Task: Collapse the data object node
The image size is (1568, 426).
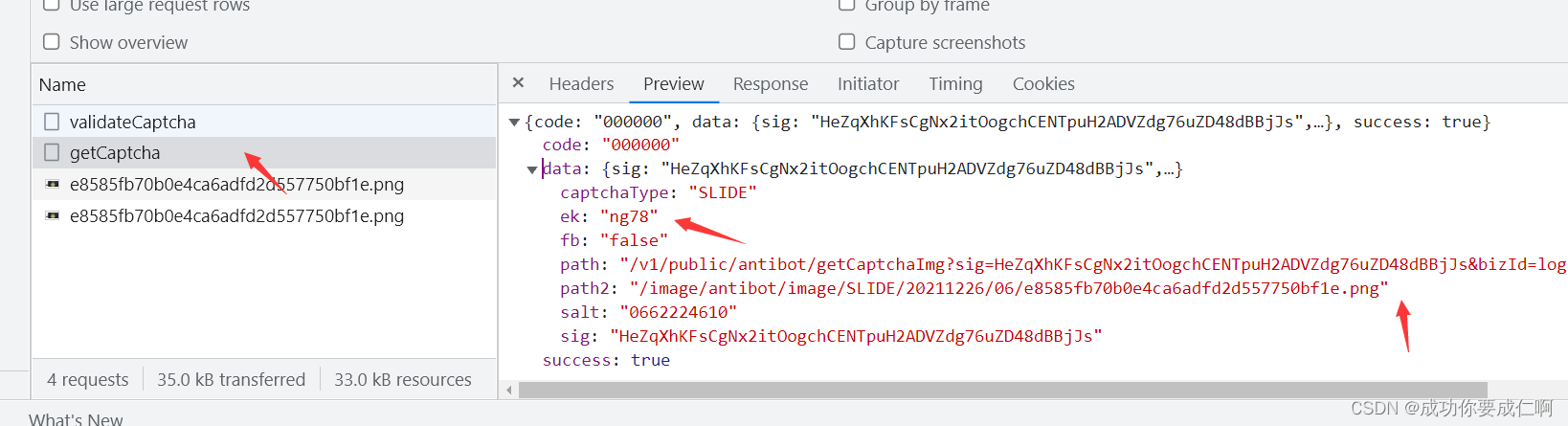Action: tap(532, 169)
